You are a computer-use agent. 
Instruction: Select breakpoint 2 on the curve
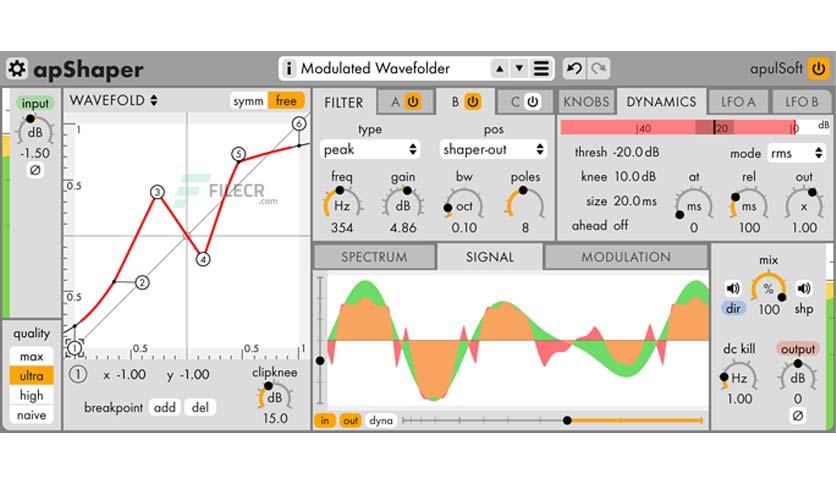click(142, 283)
